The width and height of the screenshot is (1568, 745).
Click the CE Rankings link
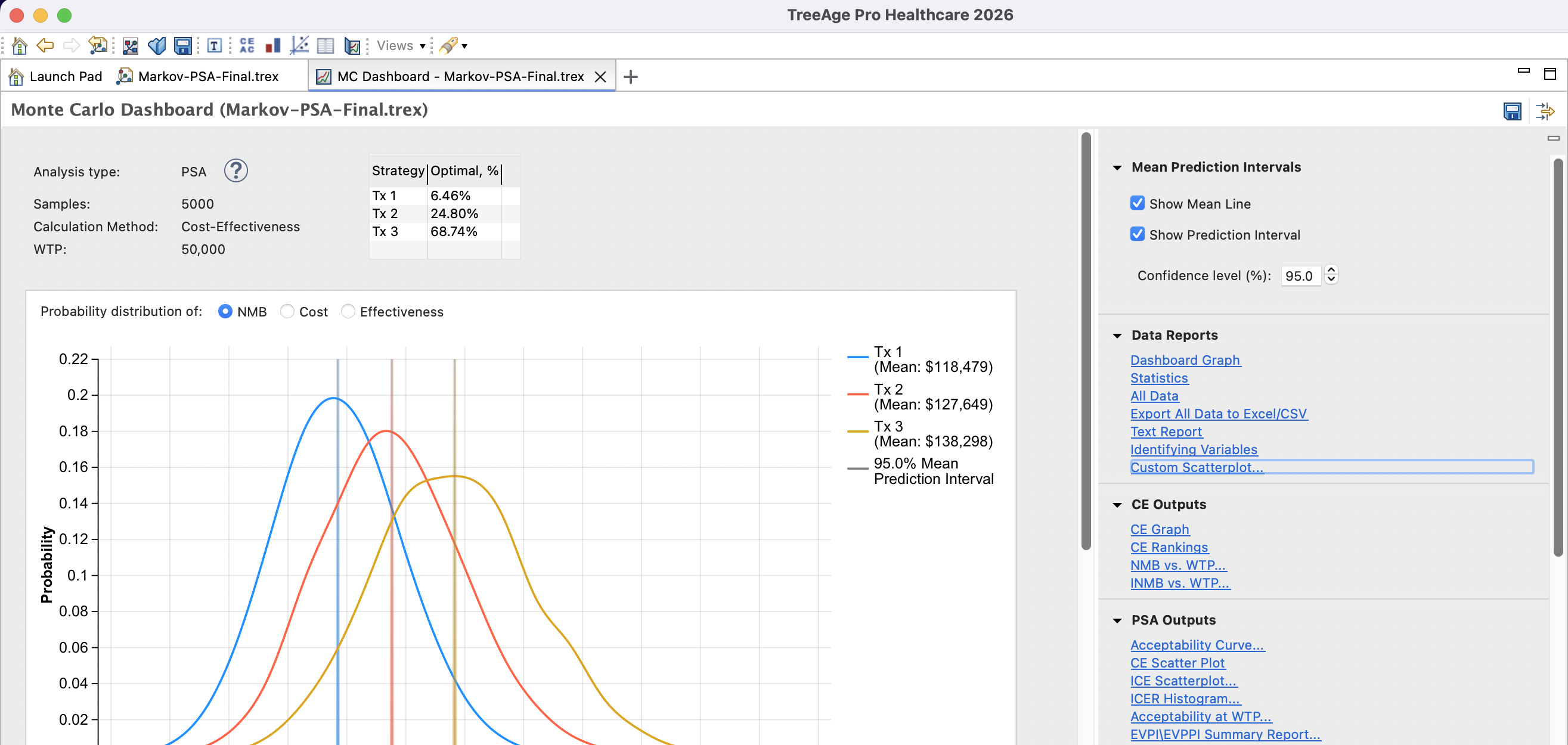pyautogui.click(x=1169, y=547)
